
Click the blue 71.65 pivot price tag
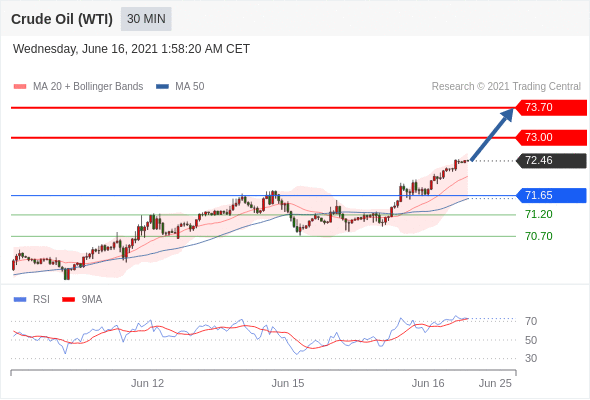(551, 195)
